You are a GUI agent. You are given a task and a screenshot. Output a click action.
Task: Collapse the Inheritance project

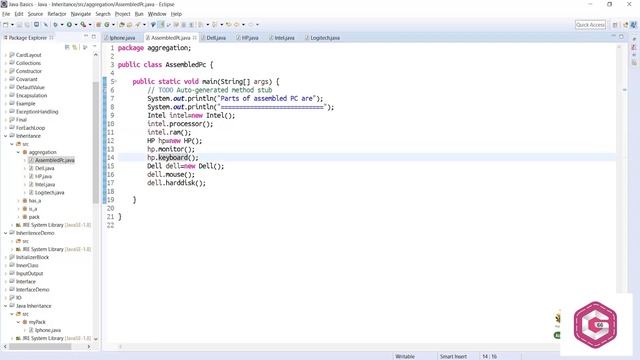pos(5,136)
